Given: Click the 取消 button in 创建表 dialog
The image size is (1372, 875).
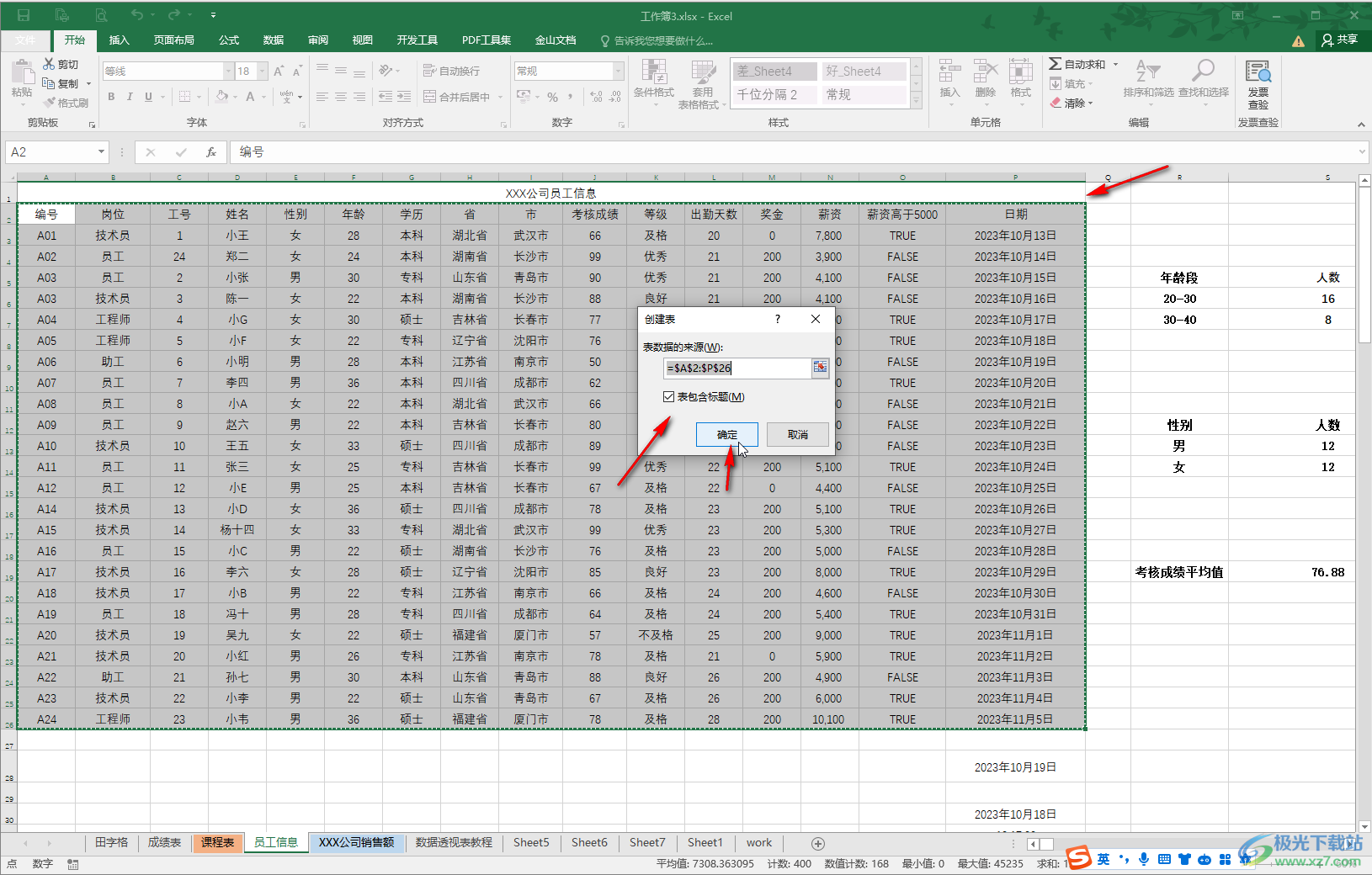Looking at the screenshot, I should coord(798,435).
